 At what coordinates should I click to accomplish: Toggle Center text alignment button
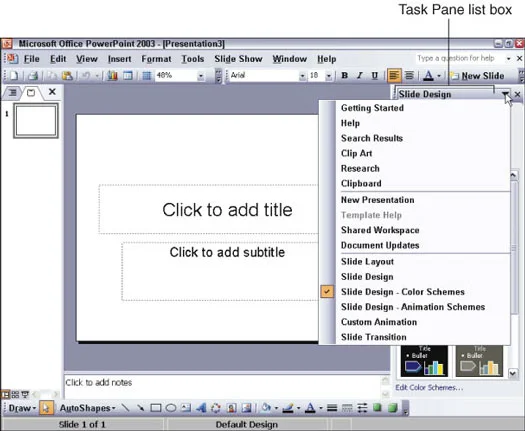409,76
